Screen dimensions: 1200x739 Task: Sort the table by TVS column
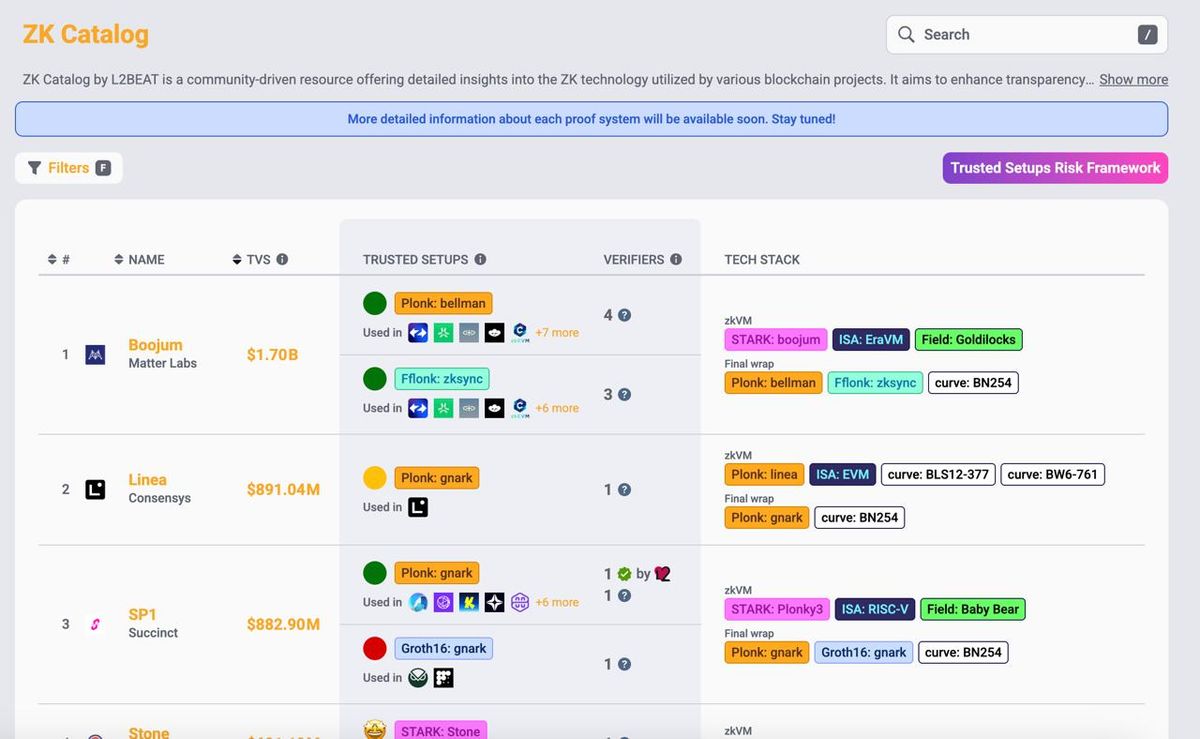[x=251, y=259]
